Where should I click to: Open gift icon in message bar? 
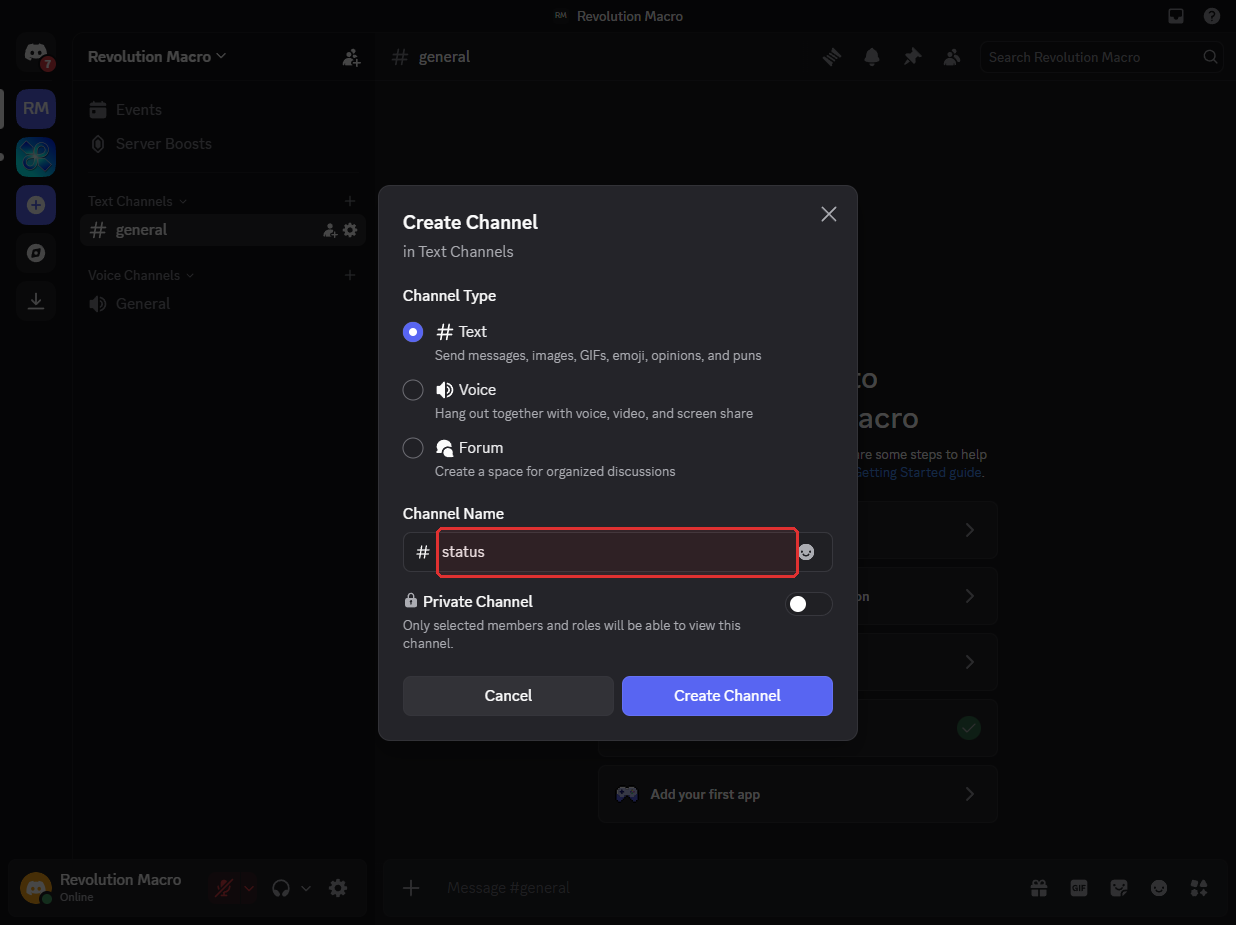click(x=1039, y=888)
